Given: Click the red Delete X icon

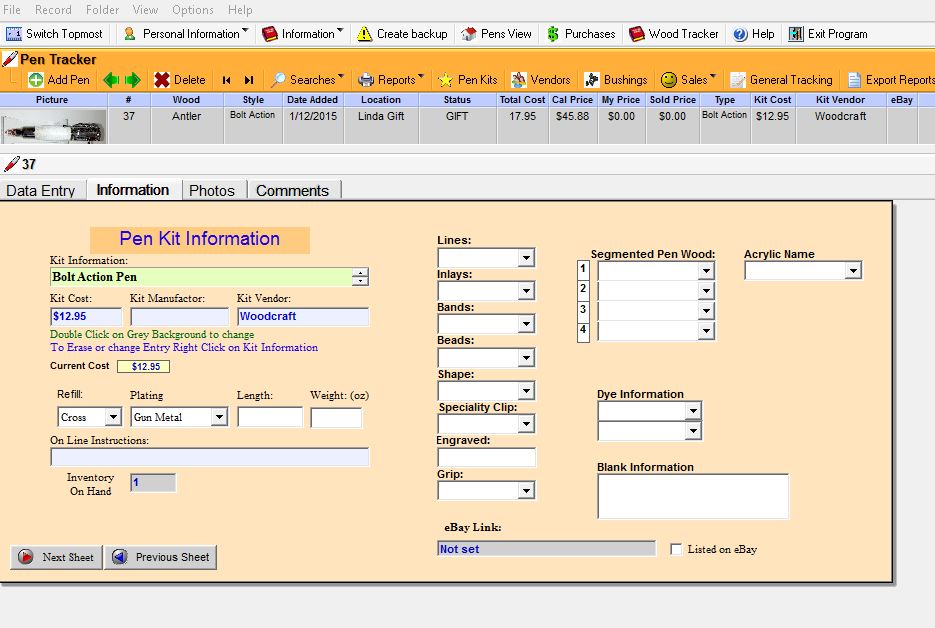Looking at the screenshot, I should pos(162,80).
